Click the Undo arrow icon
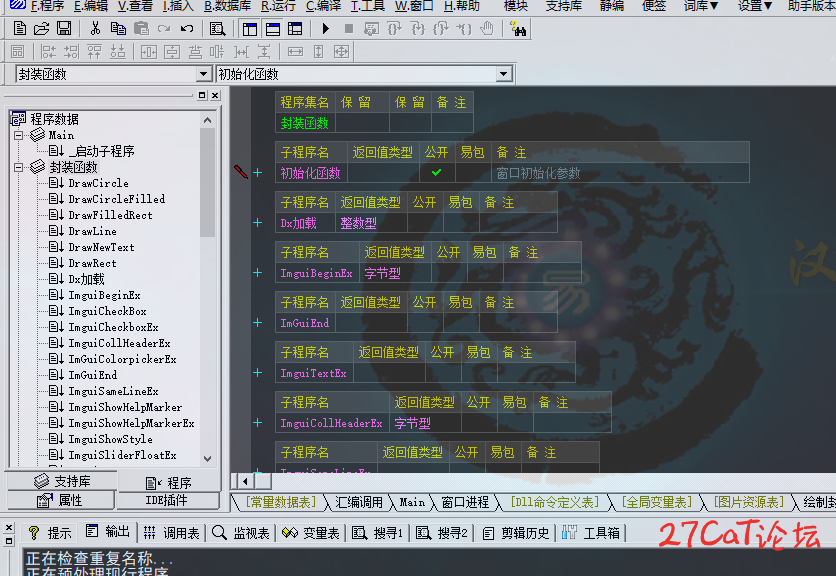This screenshot has height=576, width=836. (x=187, y=28)
